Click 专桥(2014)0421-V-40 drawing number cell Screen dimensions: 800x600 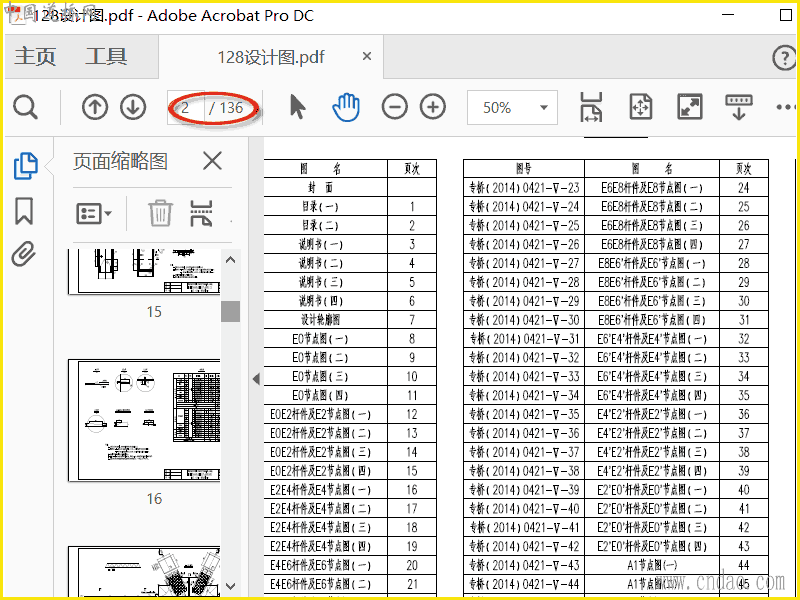[x=524, y=509]
